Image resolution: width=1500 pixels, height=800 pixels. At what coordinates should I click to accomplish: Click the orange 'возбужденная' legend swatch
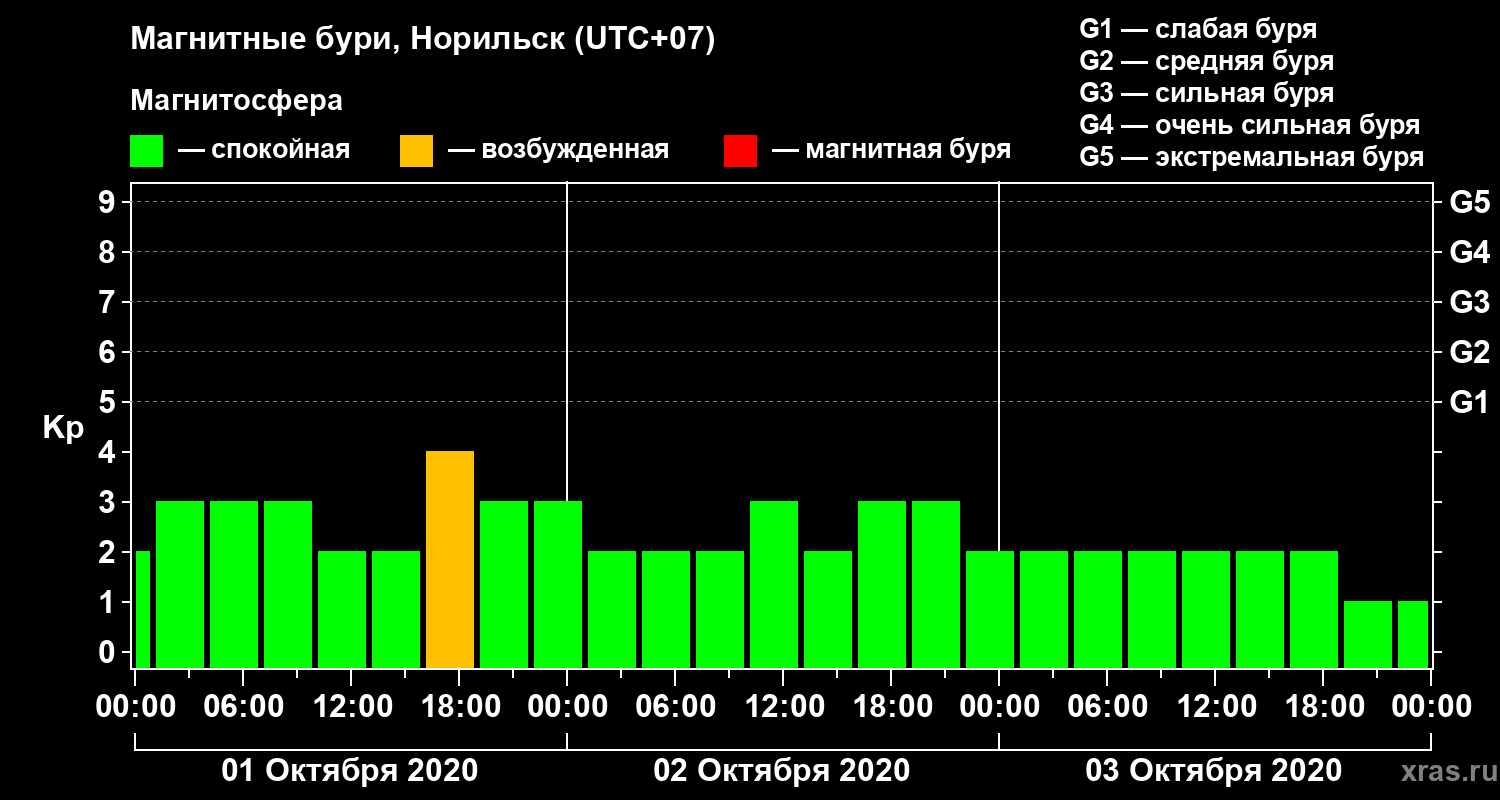point(416,151)
